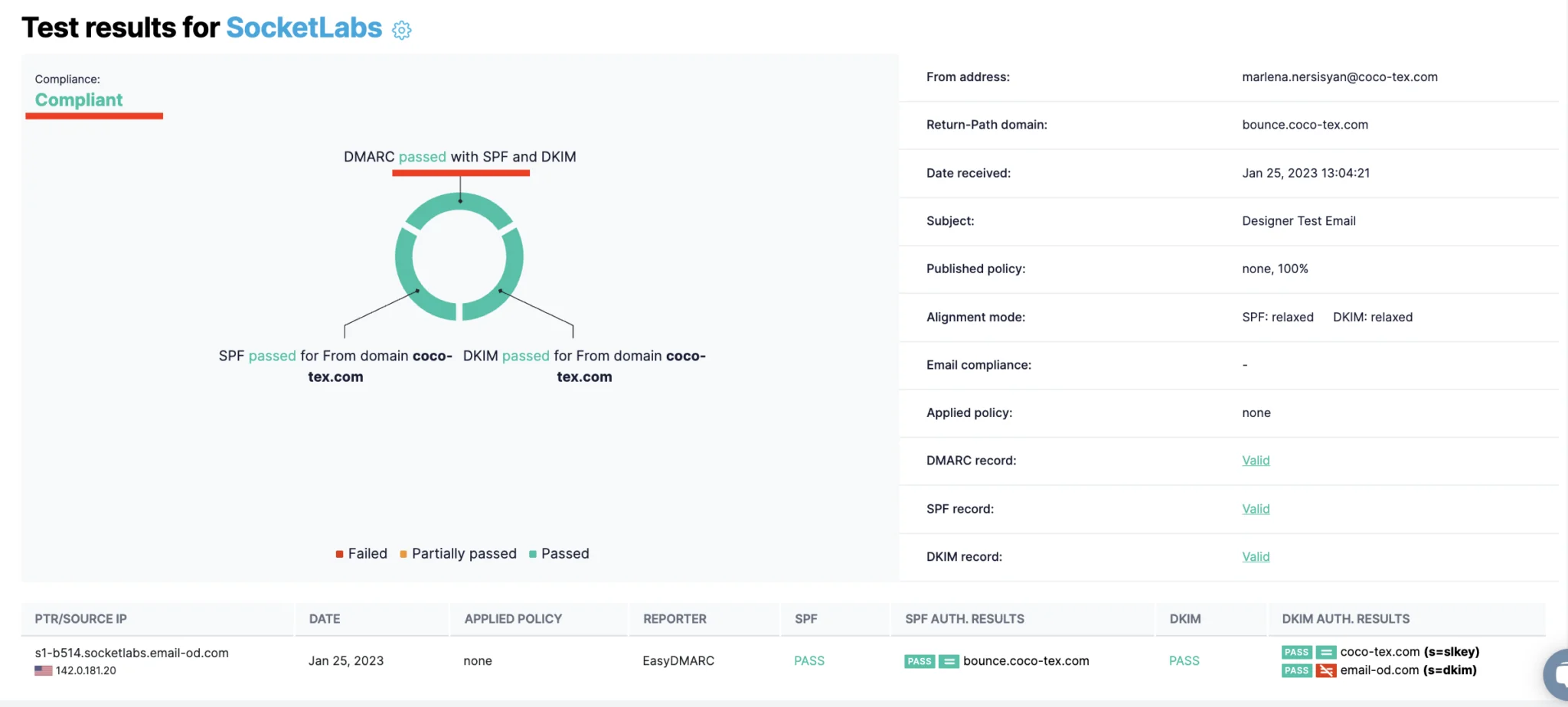Click s1-b514.socketlabs.email-od.com PTR hostname

click(132, 653)
